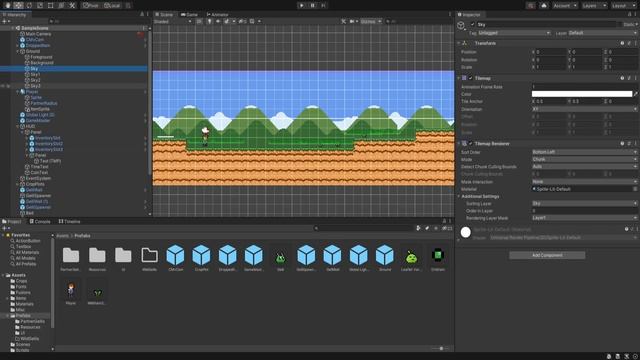This screenshot has width=640, height=360.
Task: Select the Hand tool in the toolbar
Action: click(8, 5)
